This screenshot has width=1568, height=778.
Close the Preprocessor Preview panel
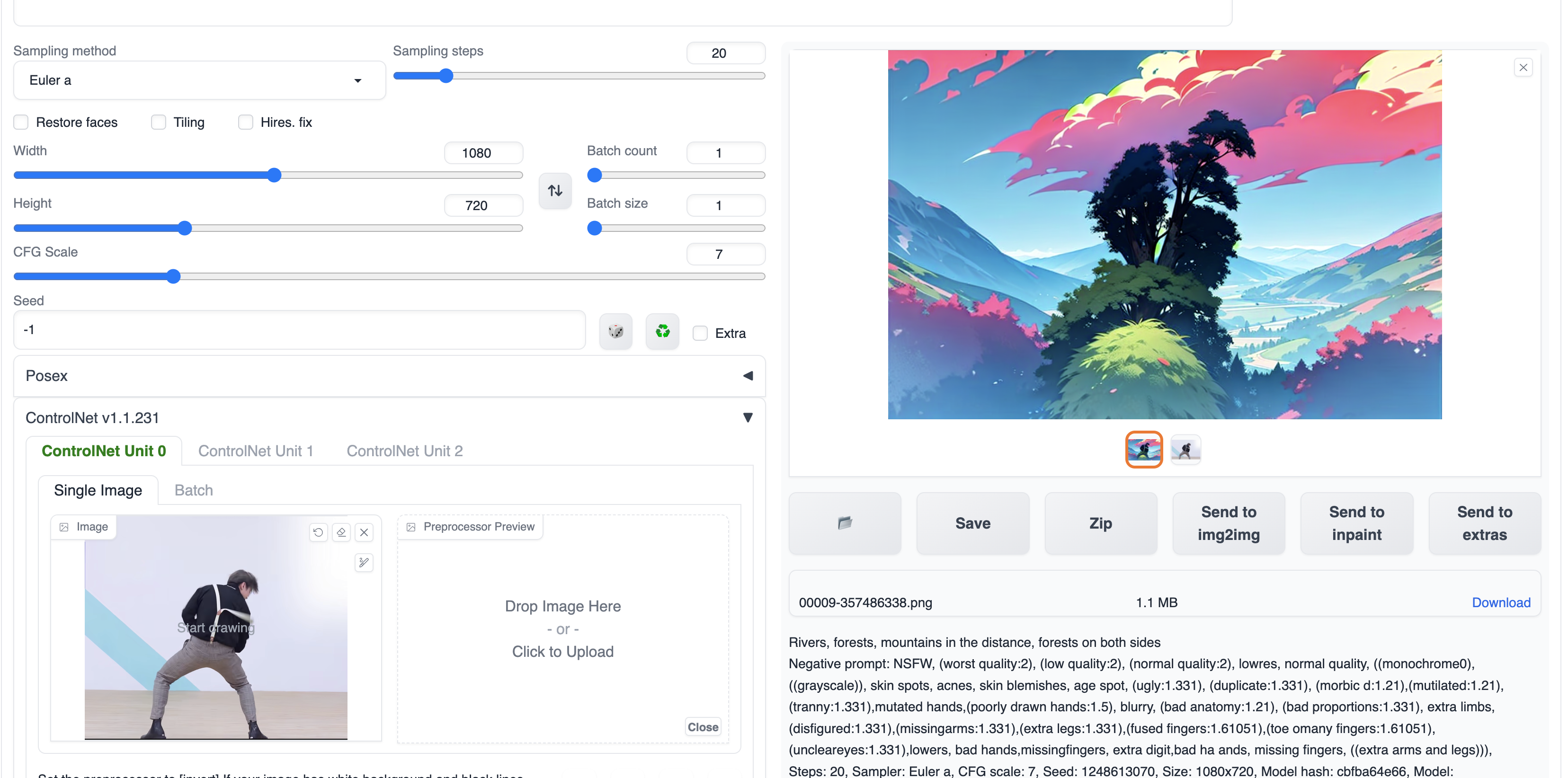(703, 727)
